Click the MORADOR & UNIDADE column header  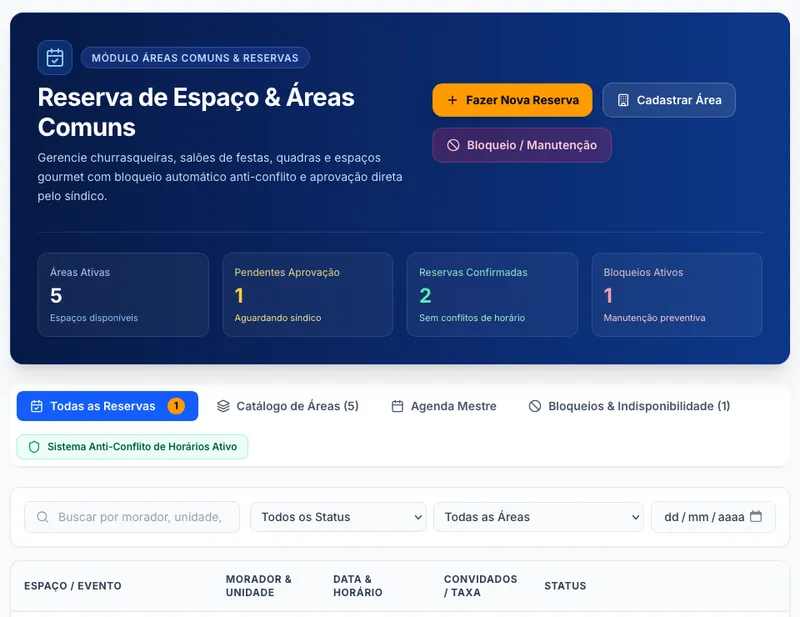tap(259, 586)
